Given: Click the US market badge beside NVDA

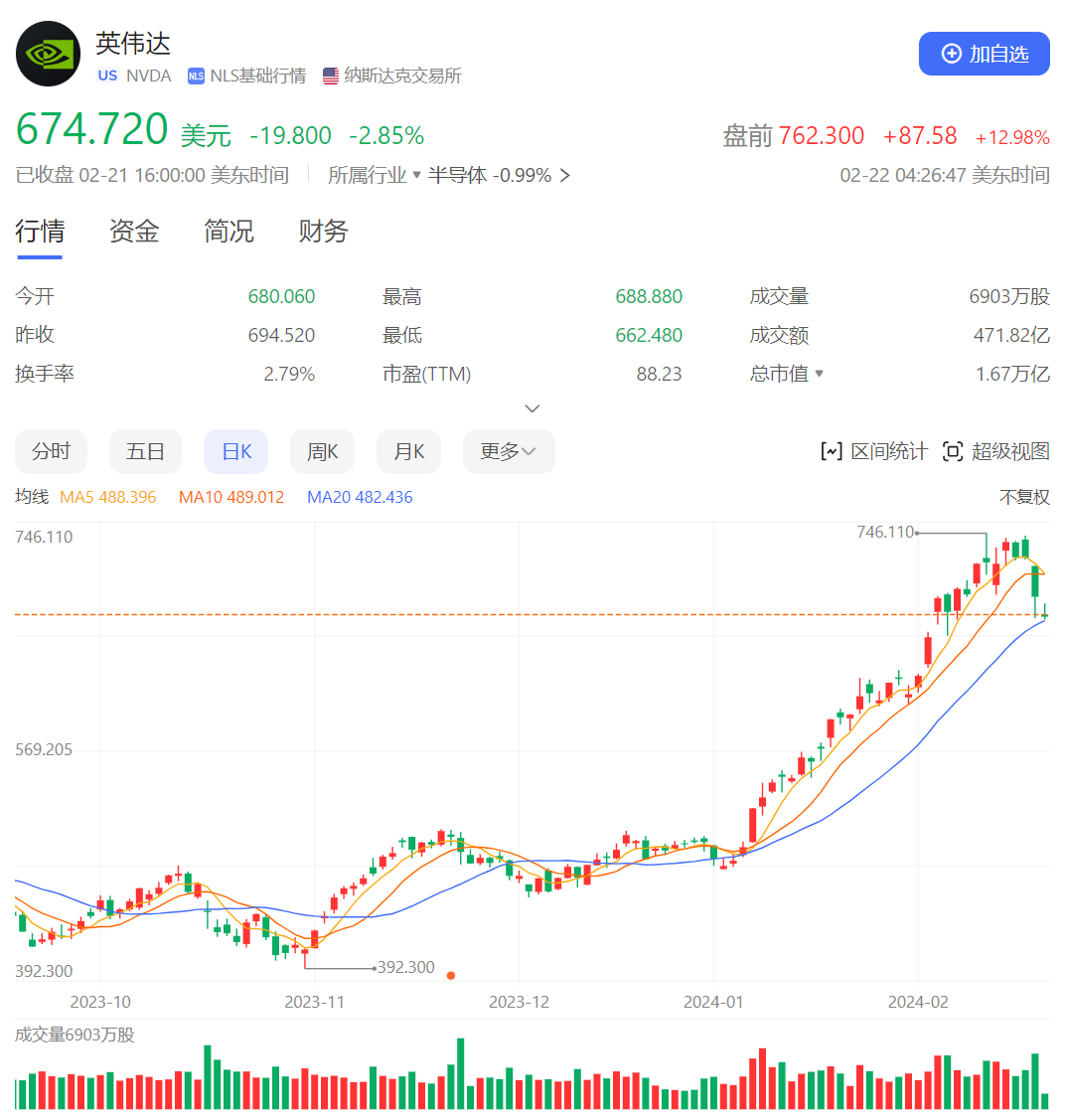Looking at the screenshot, I should [107, 75].
